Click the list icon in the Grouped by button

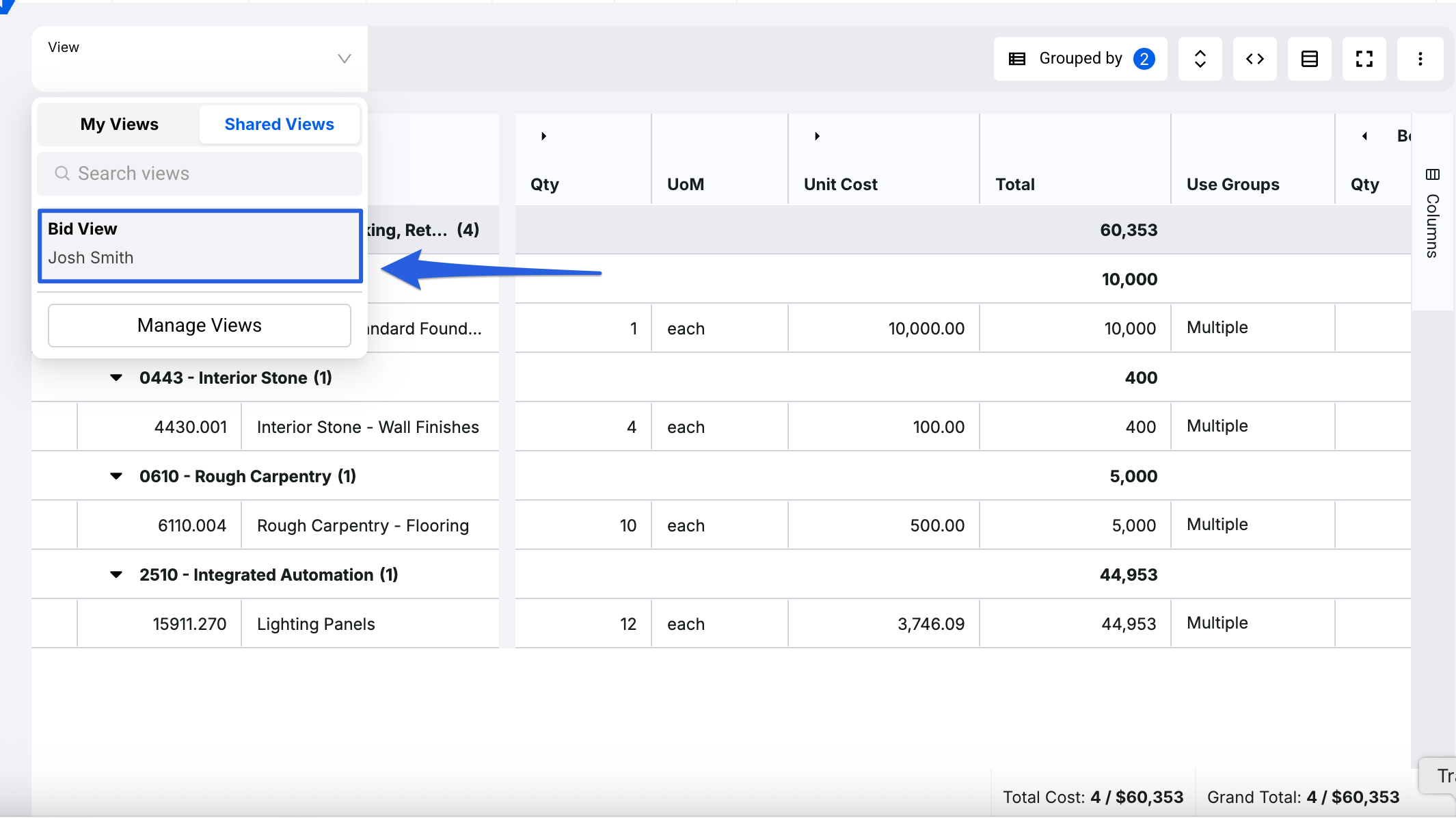(1017, 59)
